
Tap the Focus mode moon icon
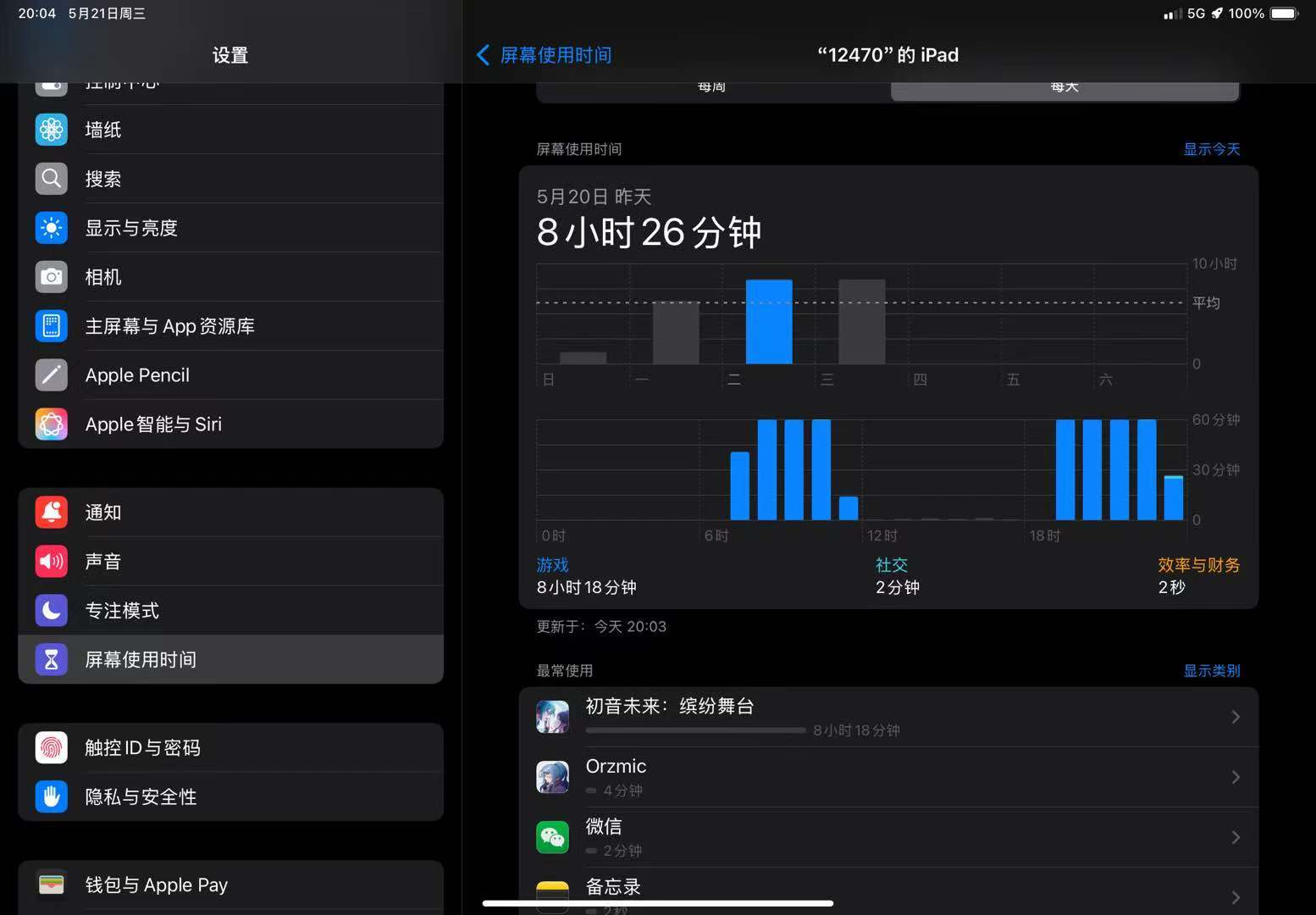(52, 611)
